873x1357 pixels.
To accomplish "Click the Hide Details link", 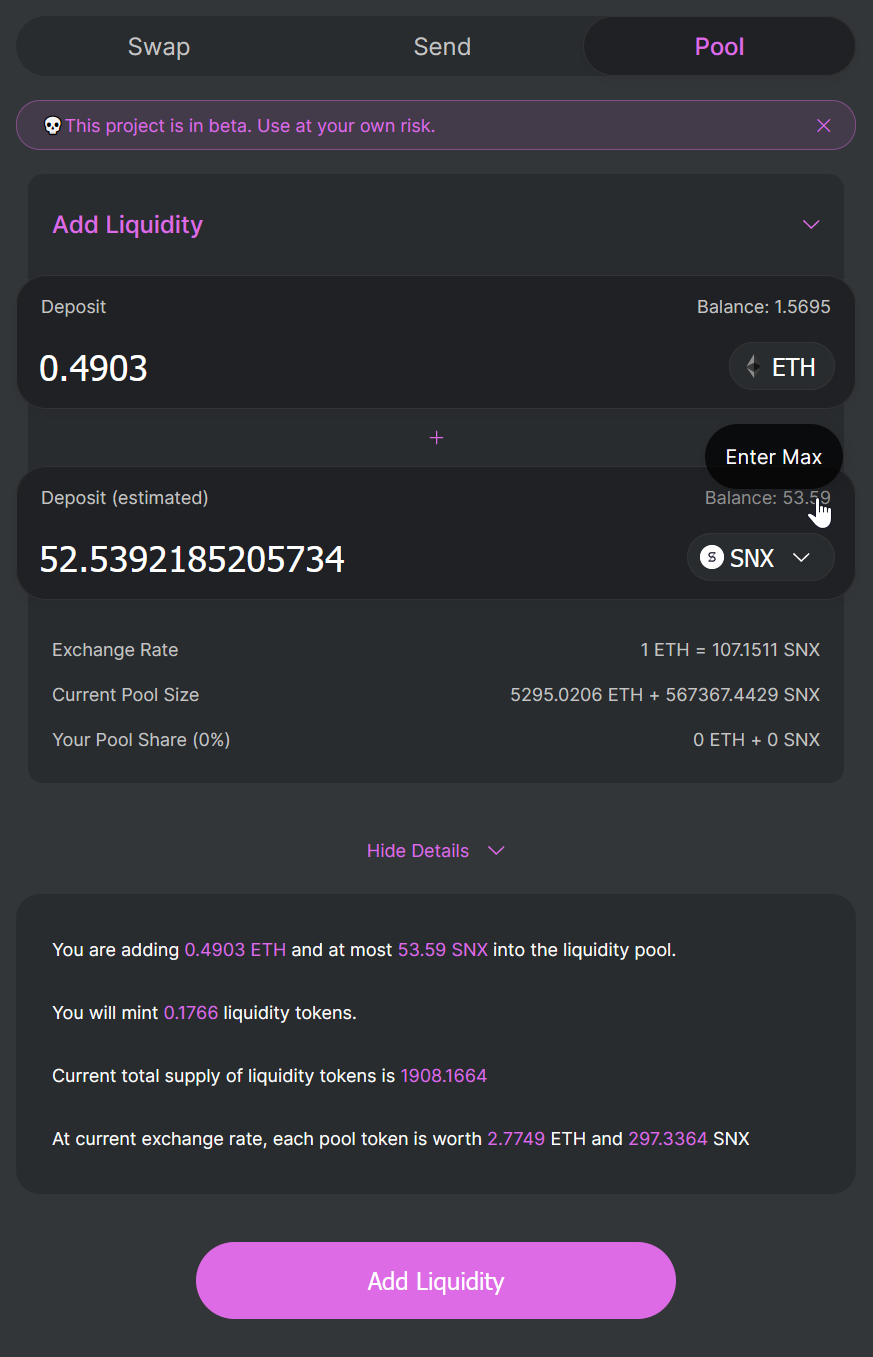I will [418, 851].
